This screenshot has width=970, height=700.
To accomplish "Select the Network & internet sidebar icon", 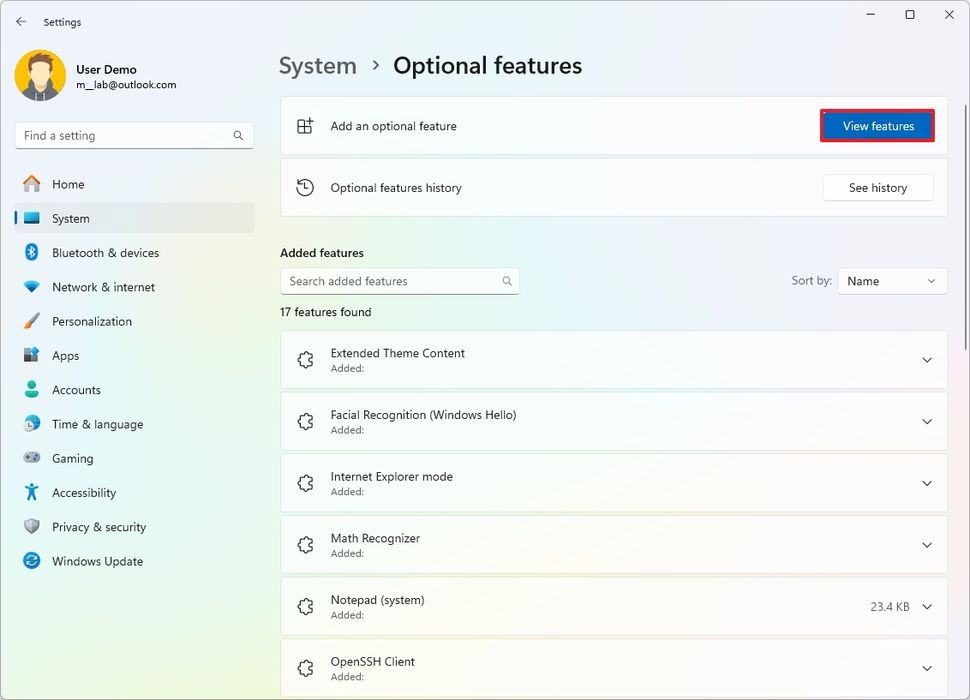I will coord(30,287).
